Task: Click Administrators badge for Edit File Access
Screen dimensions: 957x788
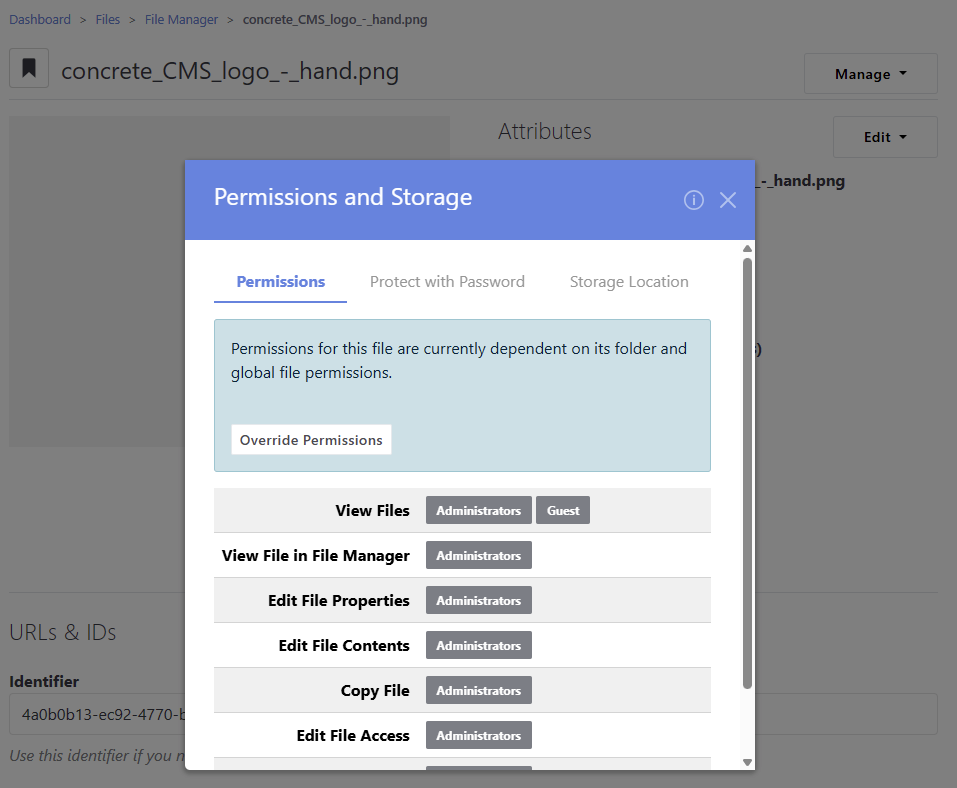Action: pos(478,736)
